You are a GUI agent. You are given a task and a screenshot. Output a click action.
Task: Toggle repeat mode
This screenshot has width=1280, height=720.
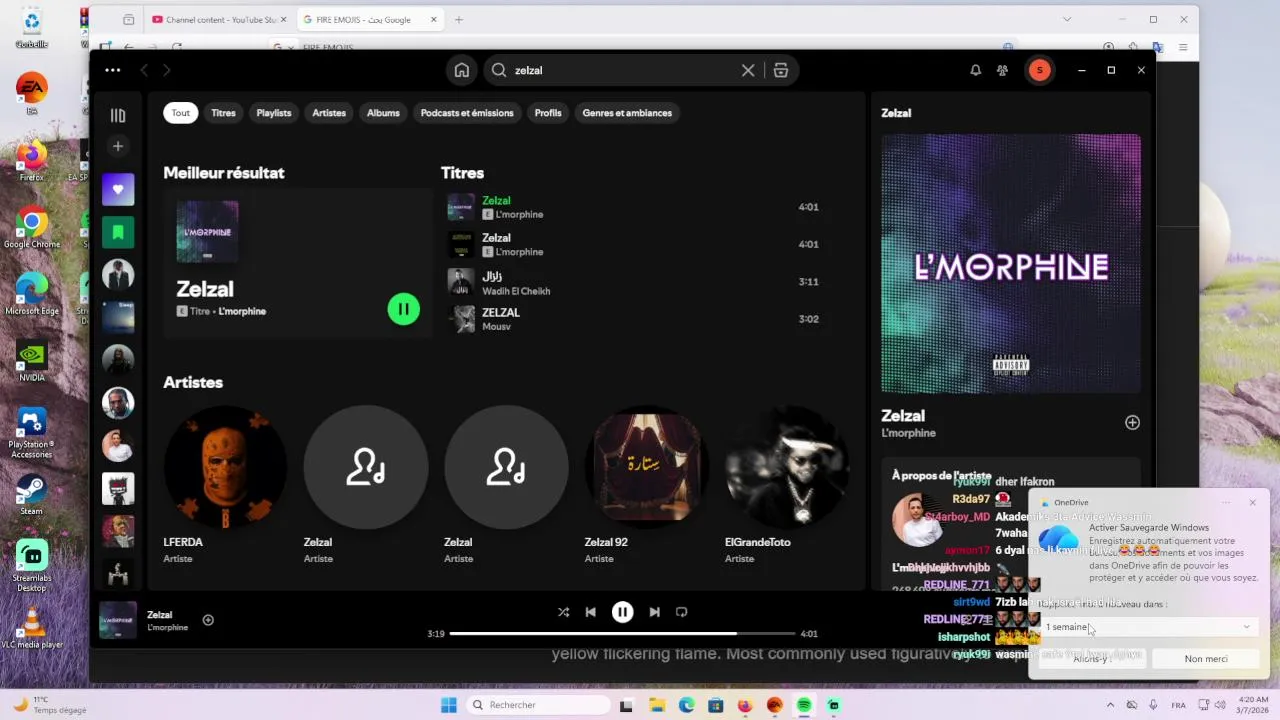681,612
